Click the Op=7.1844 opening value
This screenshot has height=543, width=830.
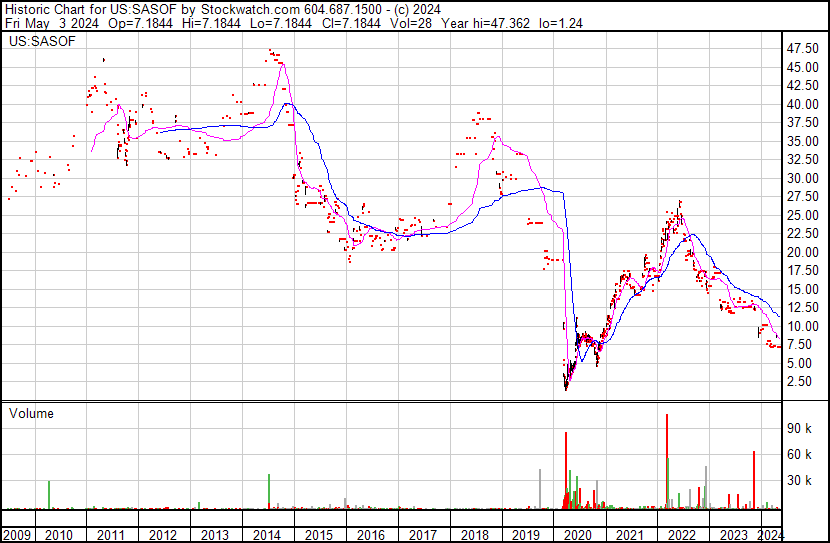(140, 23)
